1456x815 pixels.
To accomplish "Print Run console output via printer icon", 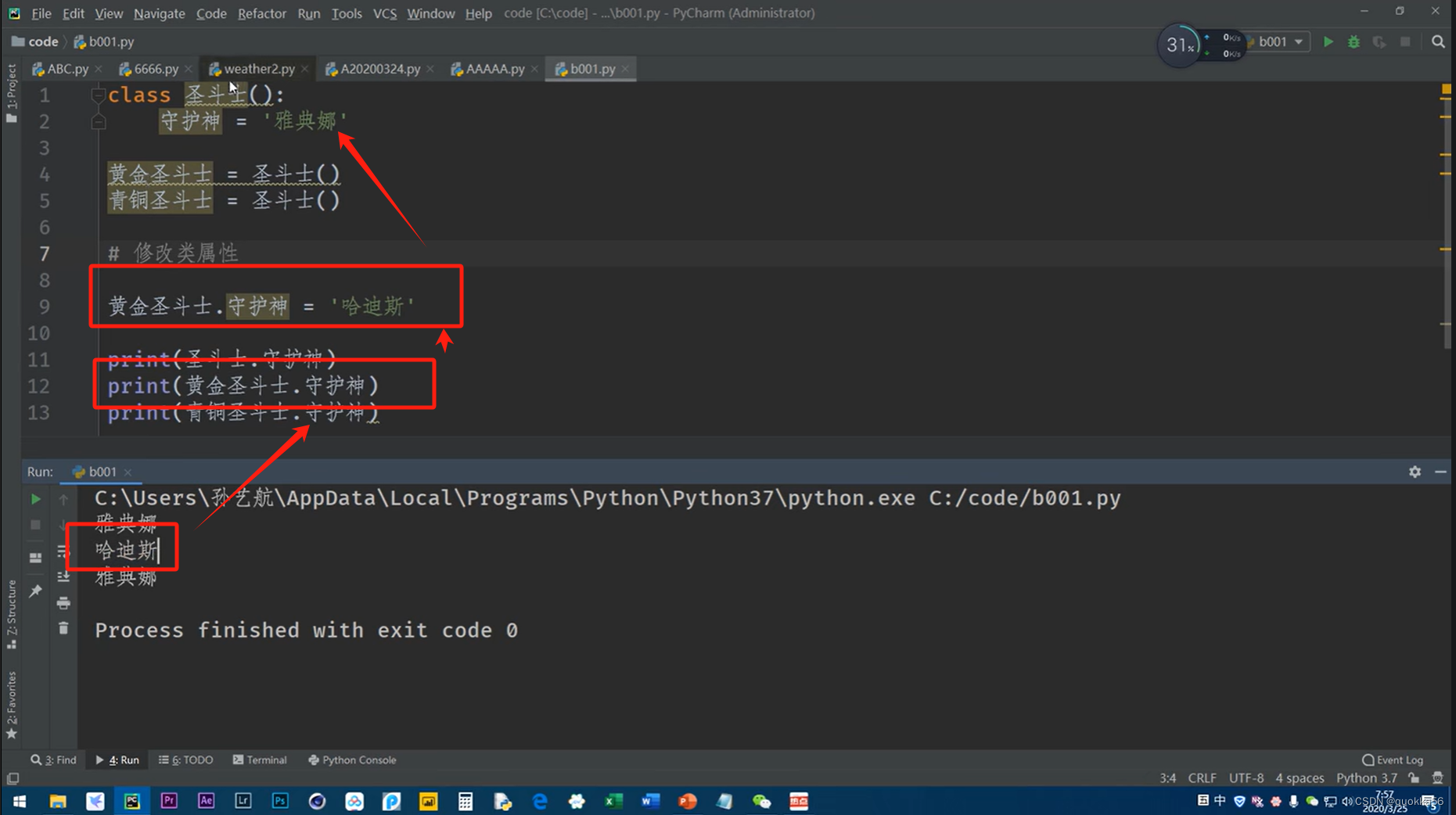I will click(63, 603).
